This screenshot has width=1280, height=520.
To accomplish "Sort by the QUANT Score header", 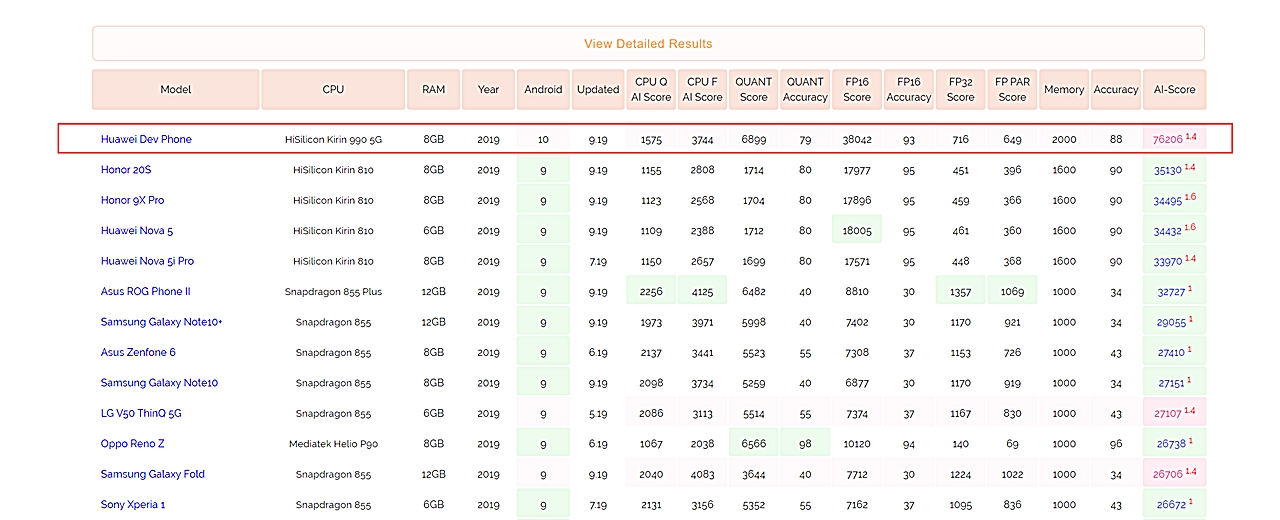I will 754,89.
